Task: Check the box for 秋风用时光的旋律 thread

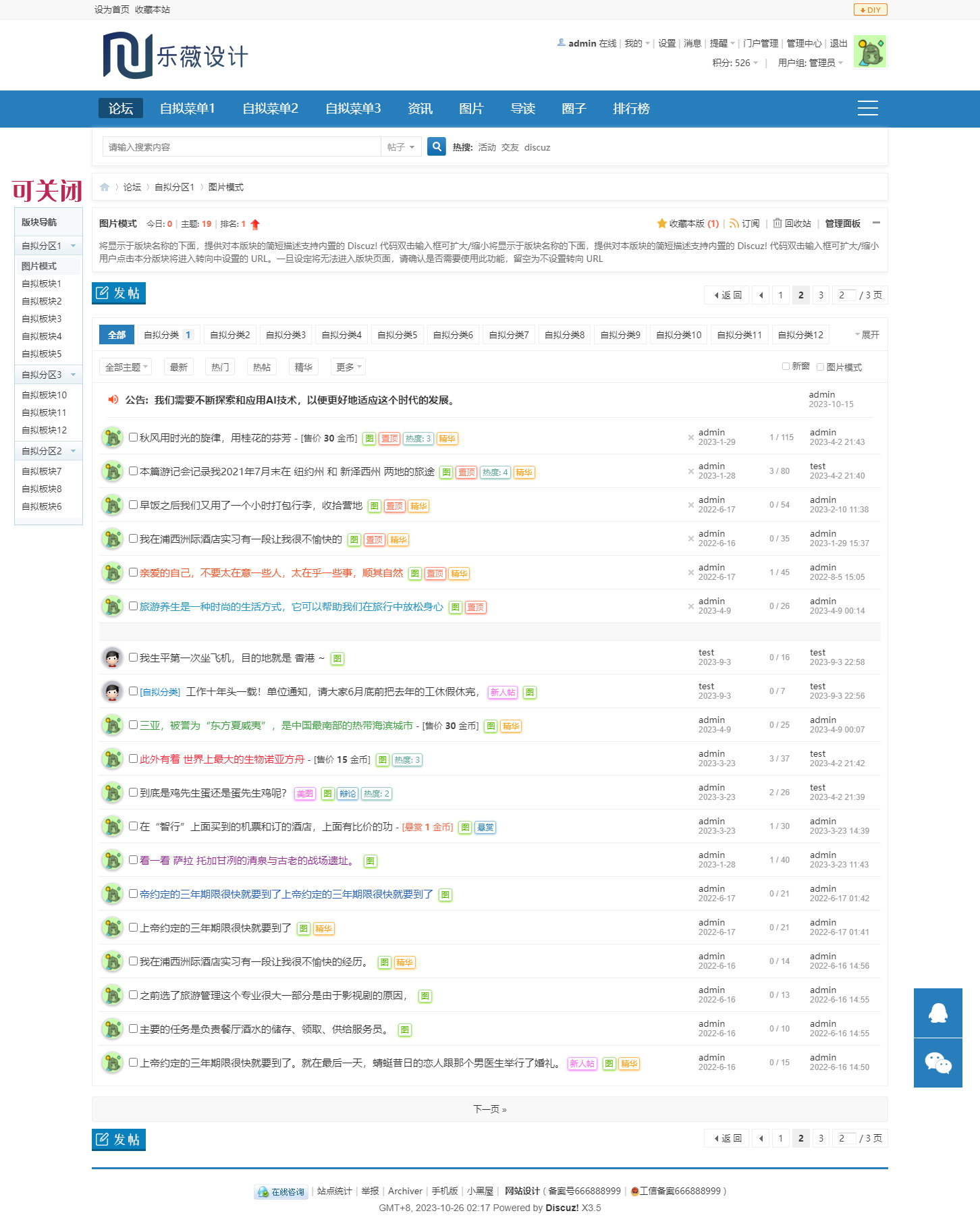Action: 133,437
